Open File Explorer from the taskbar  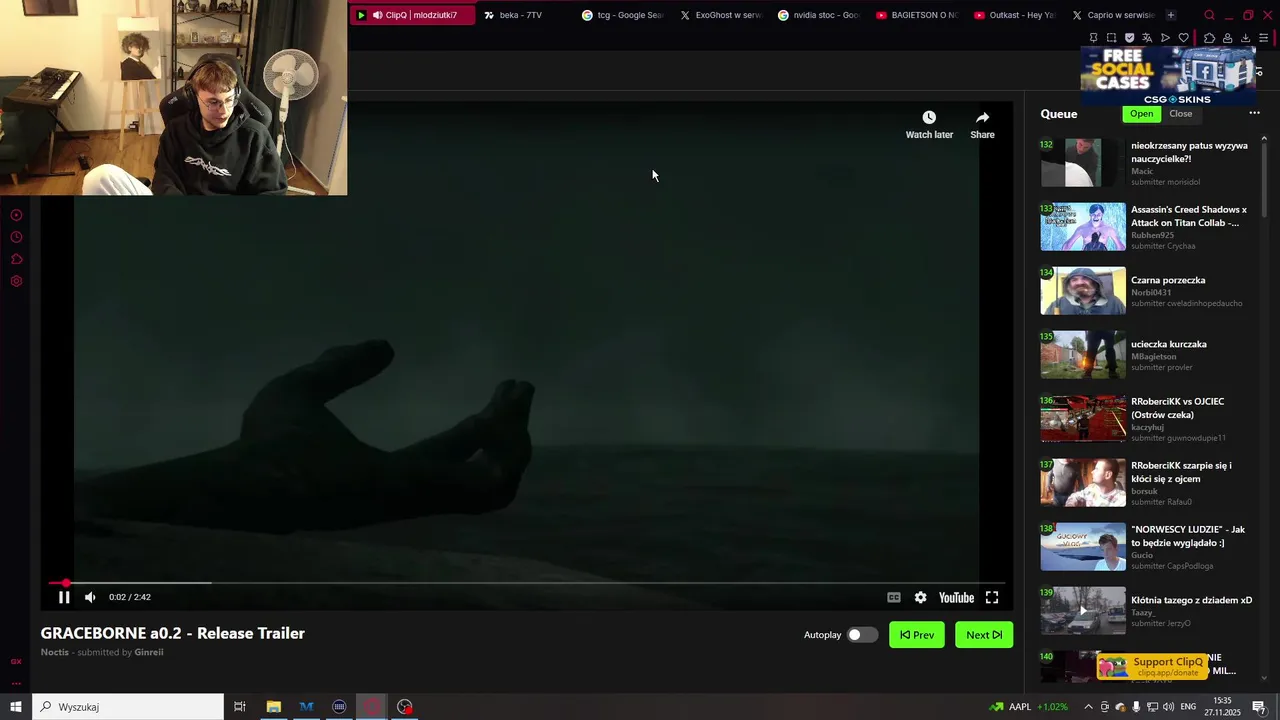(273, 707)
